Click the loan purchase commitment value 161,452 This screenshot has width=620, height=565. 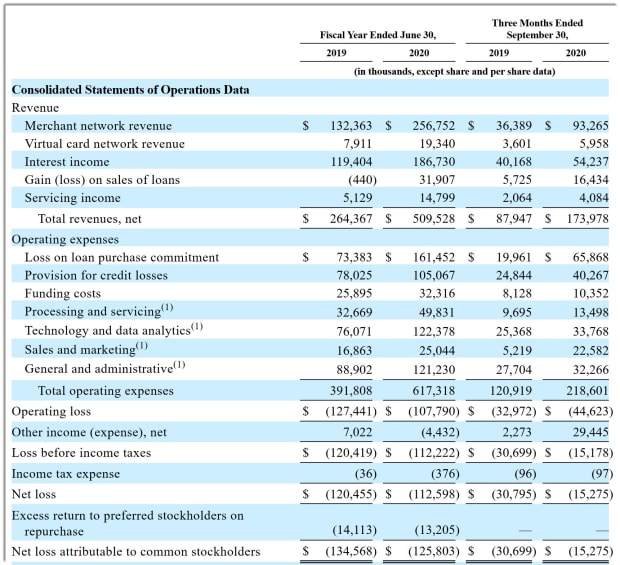point(434,257)
